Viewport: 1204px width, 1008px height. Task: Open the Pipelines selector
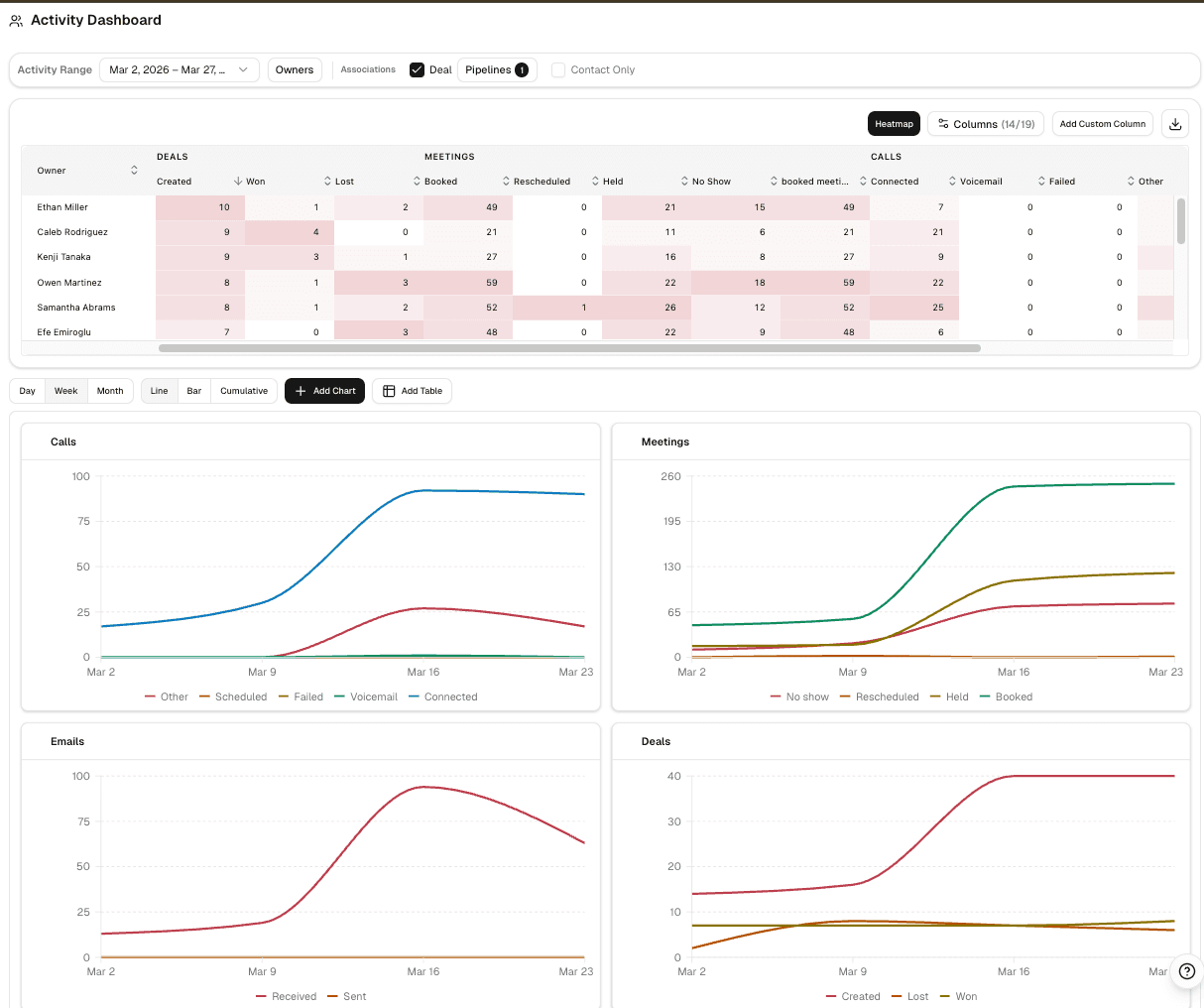click(497, 69)
